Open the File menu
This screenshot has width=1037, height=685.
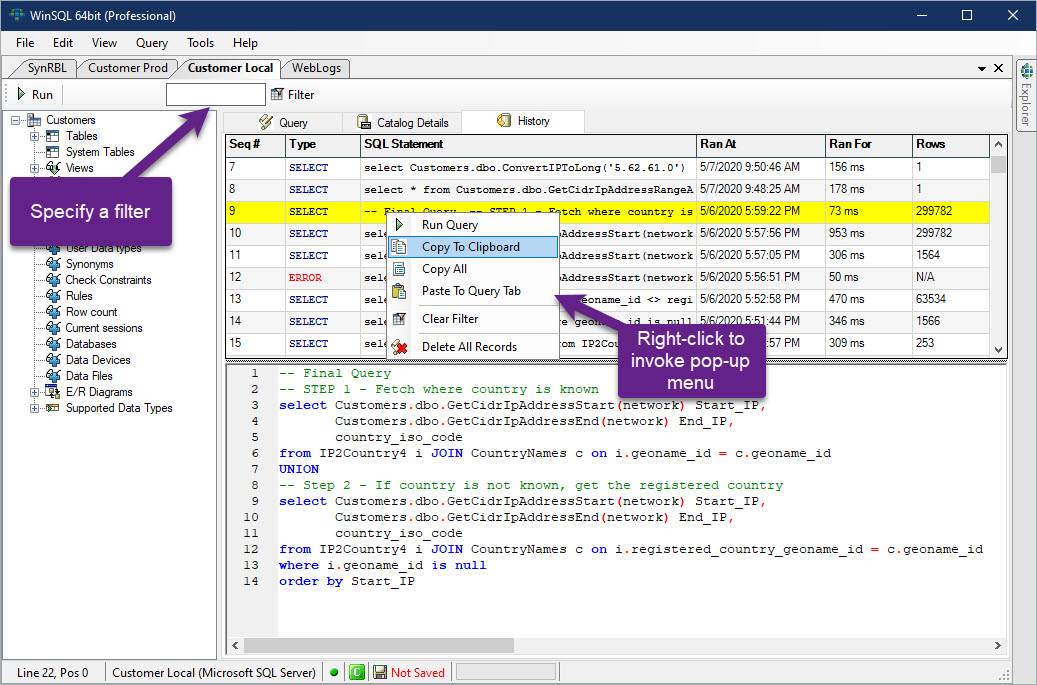pos(25,43)
